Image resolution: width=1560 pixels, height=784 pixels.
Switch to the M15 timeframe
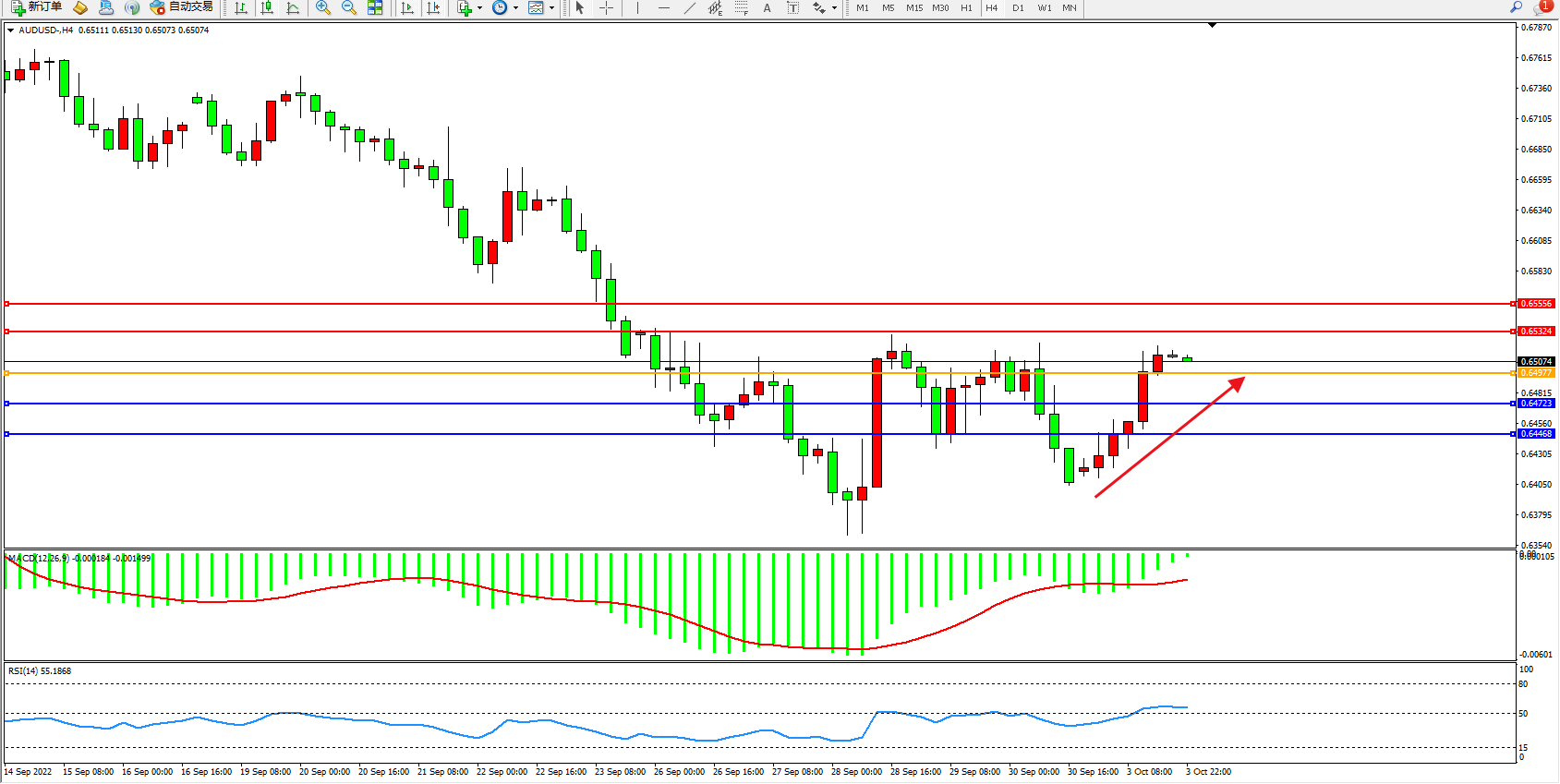click(x=914, y=7)
